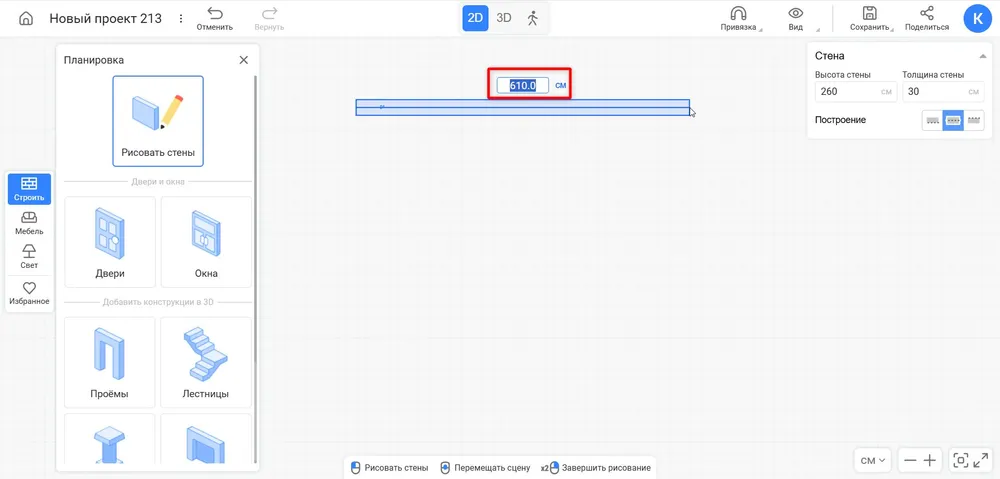
Task: Switch to 3D view mode
Action: click(504, 18)
